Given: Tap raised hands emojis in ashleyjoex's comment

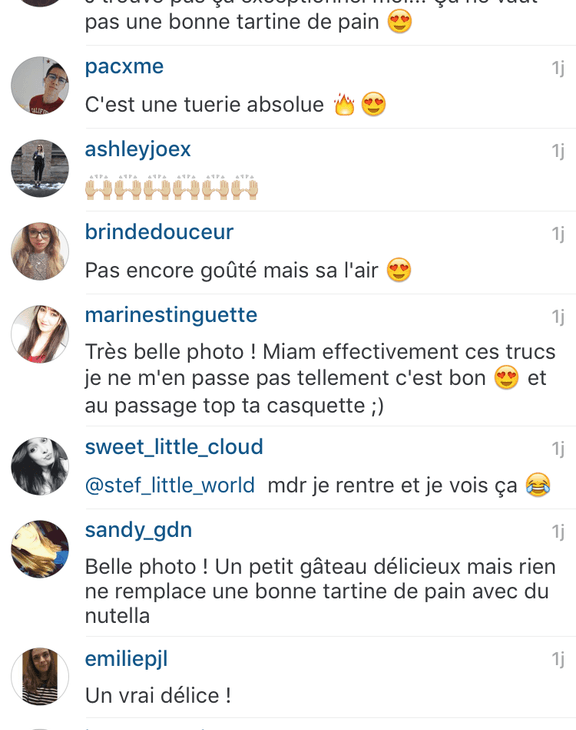Looking at the screenshot, I should 171,188.
